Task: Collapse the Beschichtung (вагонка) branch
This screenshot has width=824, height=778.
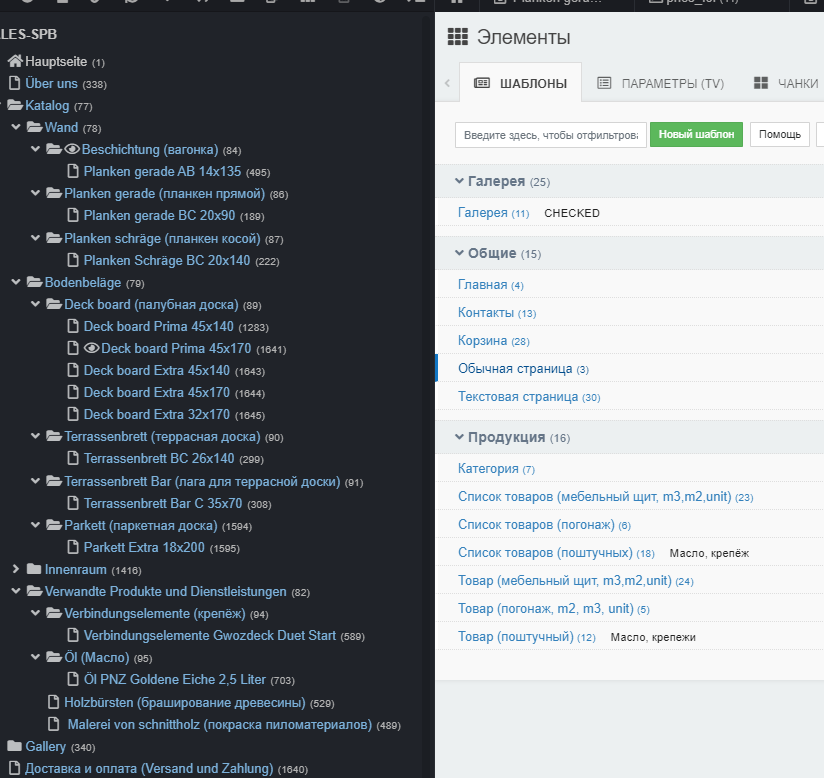Action: [35, 149]
